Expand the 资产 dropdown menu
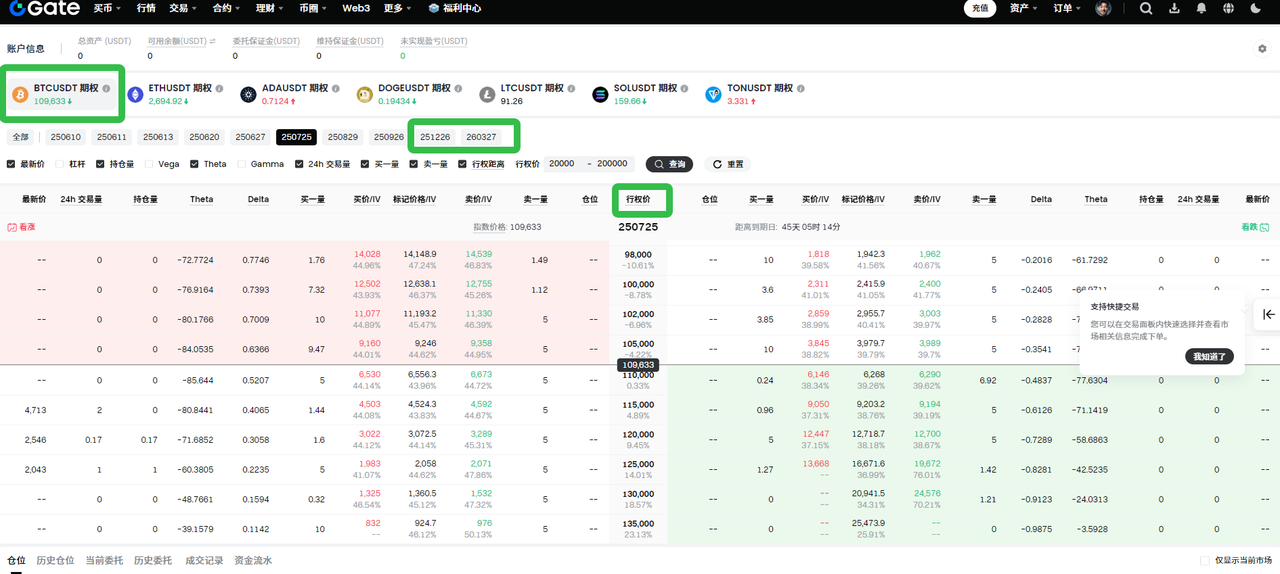The height and width of the screenshot is (574, 1280). (x=1022, y=8)
